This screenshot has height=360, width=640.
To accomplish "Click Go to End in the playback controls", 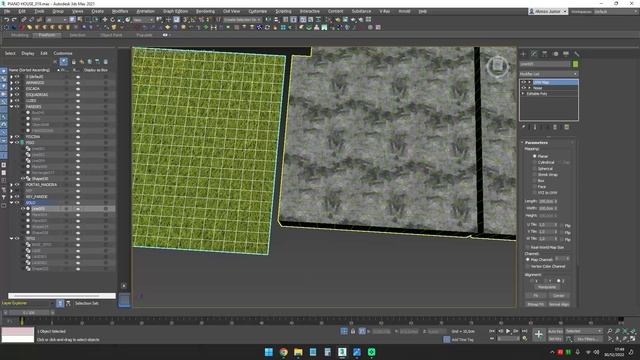I will (524, 331).
